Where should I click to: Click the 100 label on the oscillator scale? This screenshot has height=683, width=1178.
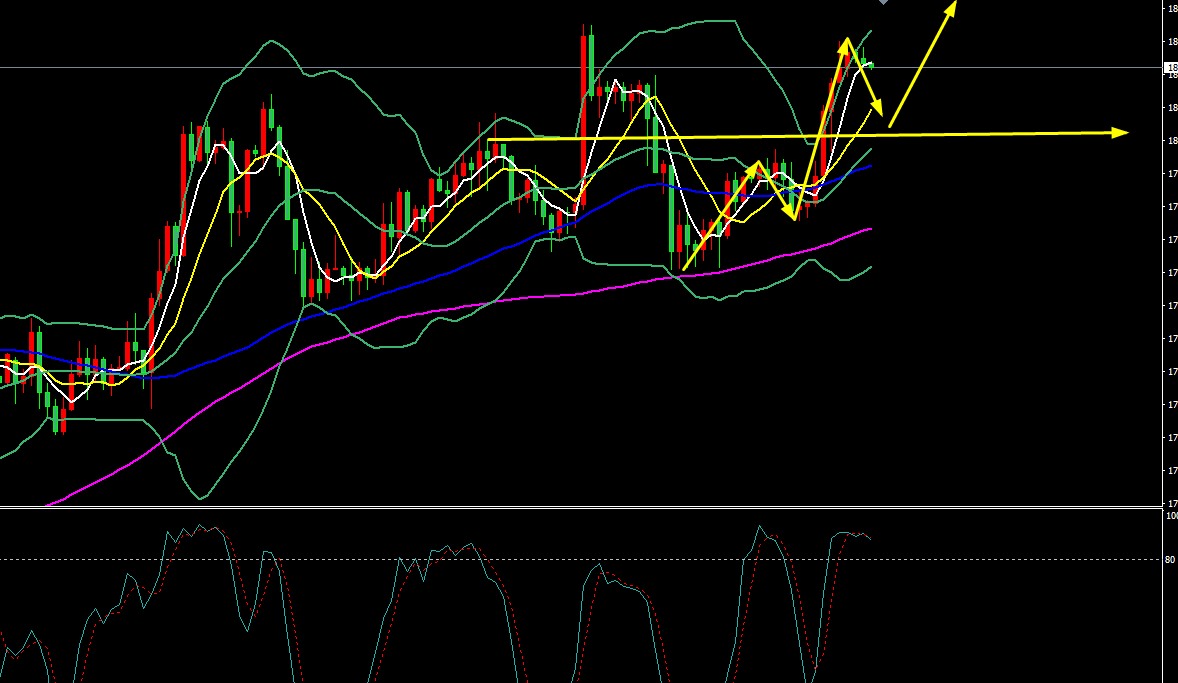pyautogui.click(x=1170, y=515)
